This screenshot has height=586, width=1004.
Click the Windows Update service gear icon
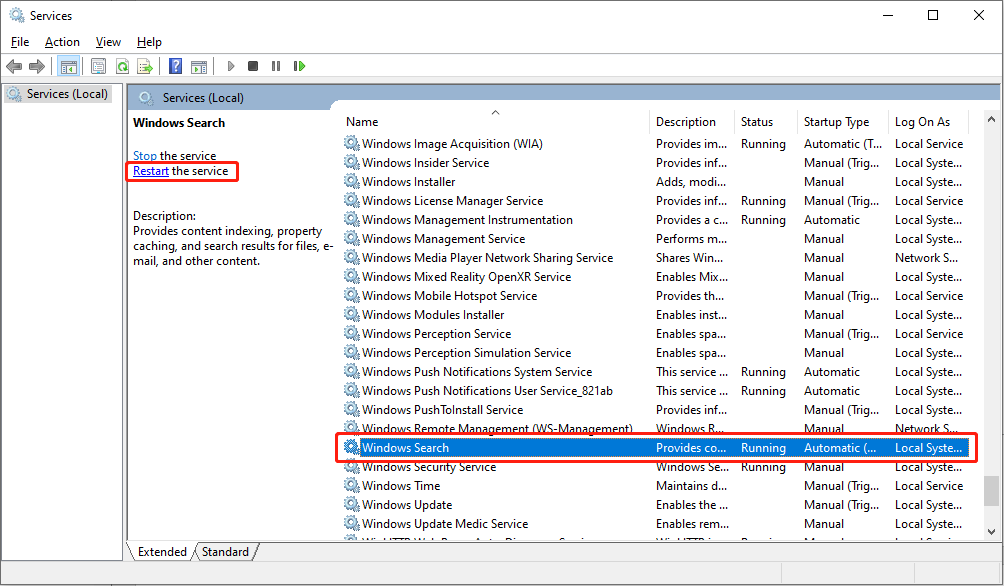(x=352, y=505)
